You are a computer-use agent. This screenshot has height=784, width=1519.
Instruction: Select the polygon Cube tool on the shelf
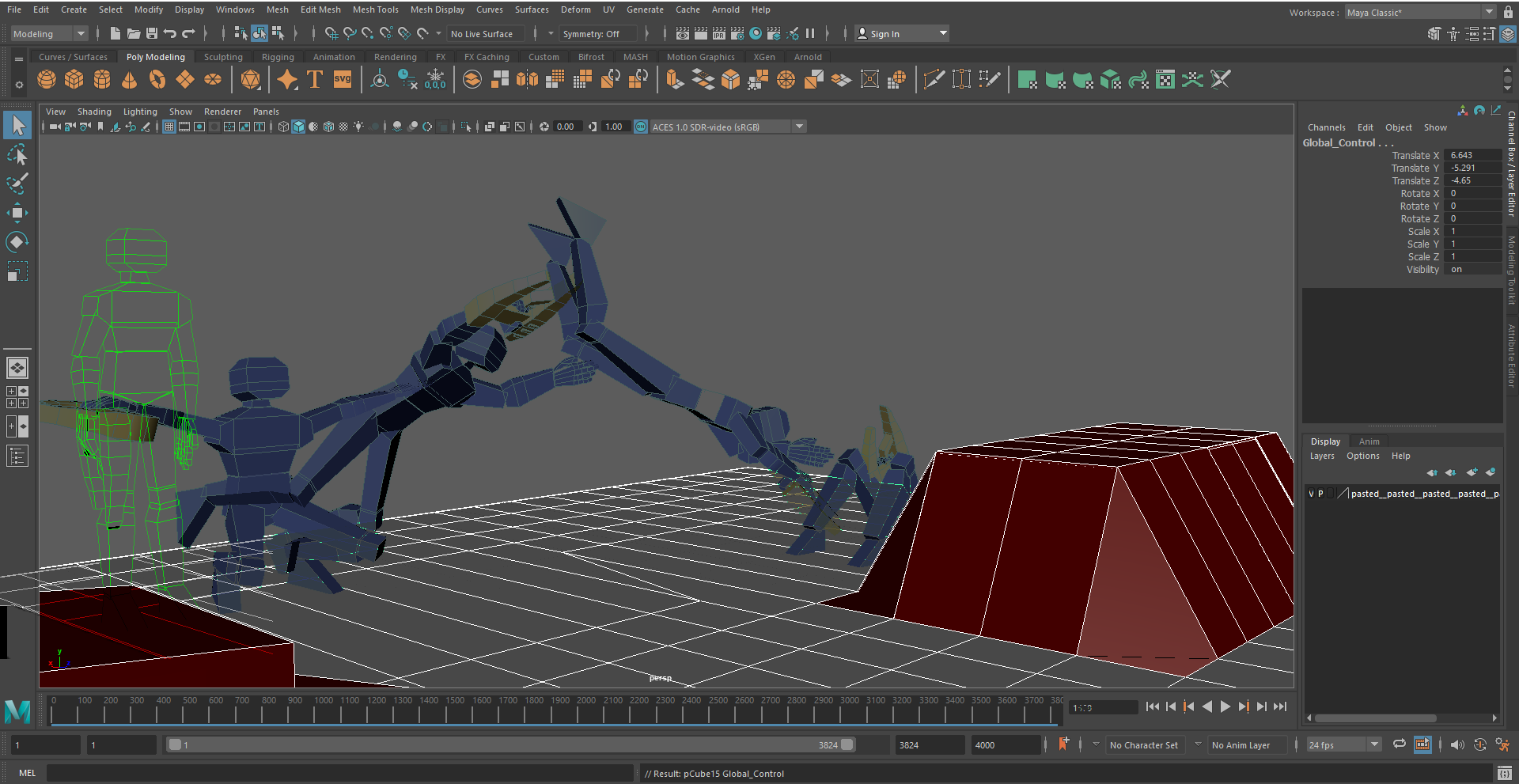click(74, 79)
